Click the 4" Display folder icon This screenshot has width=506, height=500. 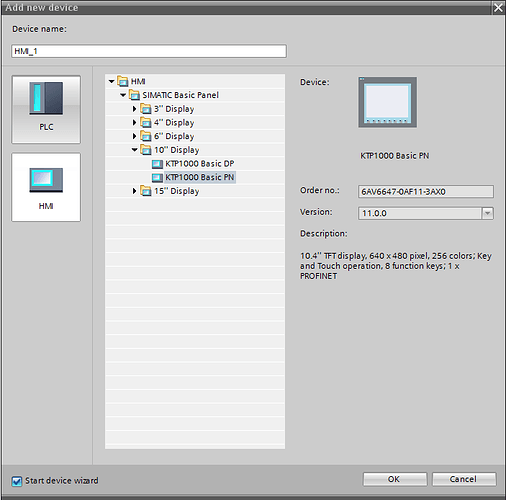(x=146, y=123)
